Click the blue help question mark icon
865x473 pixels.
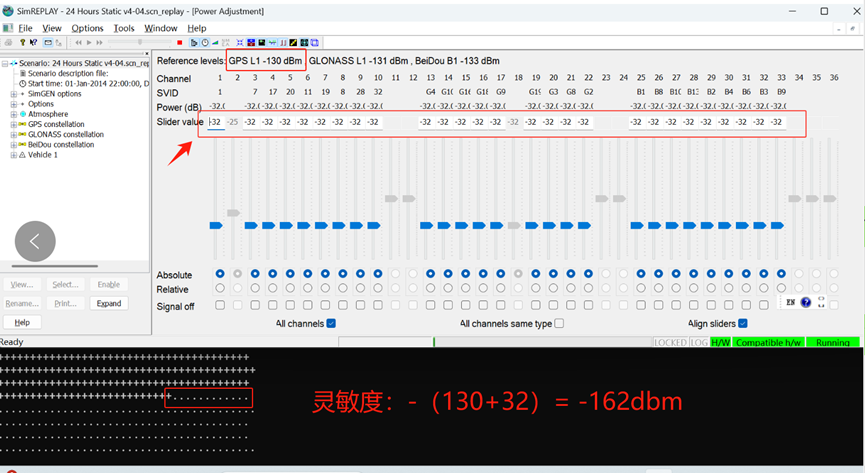pos(806,302)
